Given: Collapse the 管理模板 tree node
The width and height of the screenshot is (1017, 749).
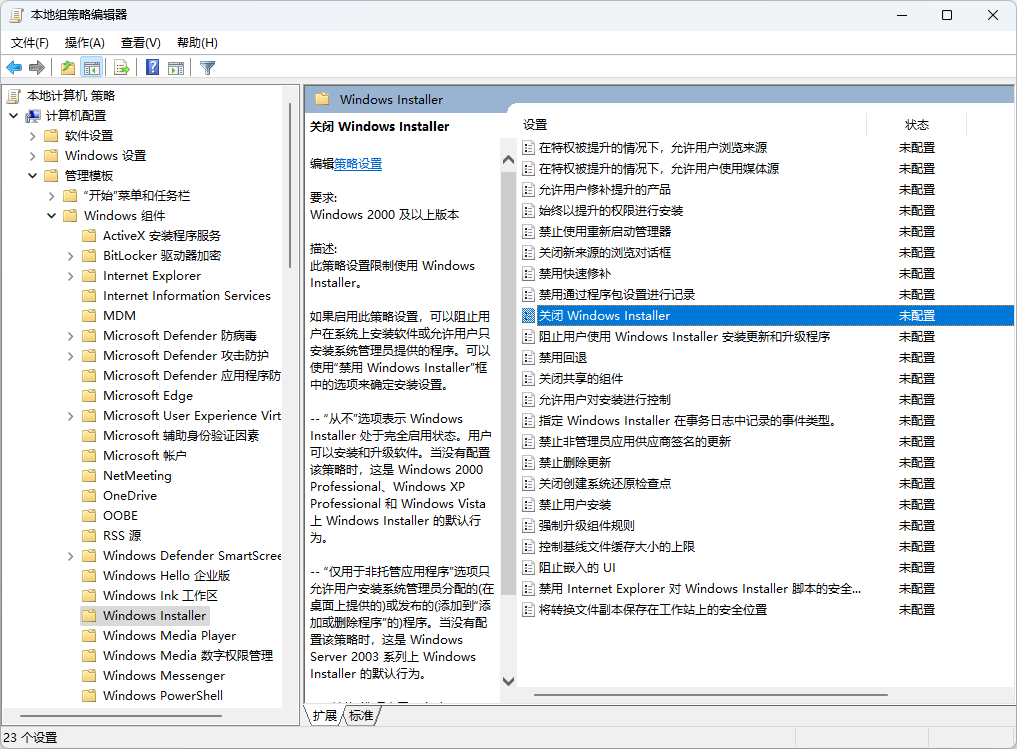Looking at the screenshot, I should coord(32,176).
